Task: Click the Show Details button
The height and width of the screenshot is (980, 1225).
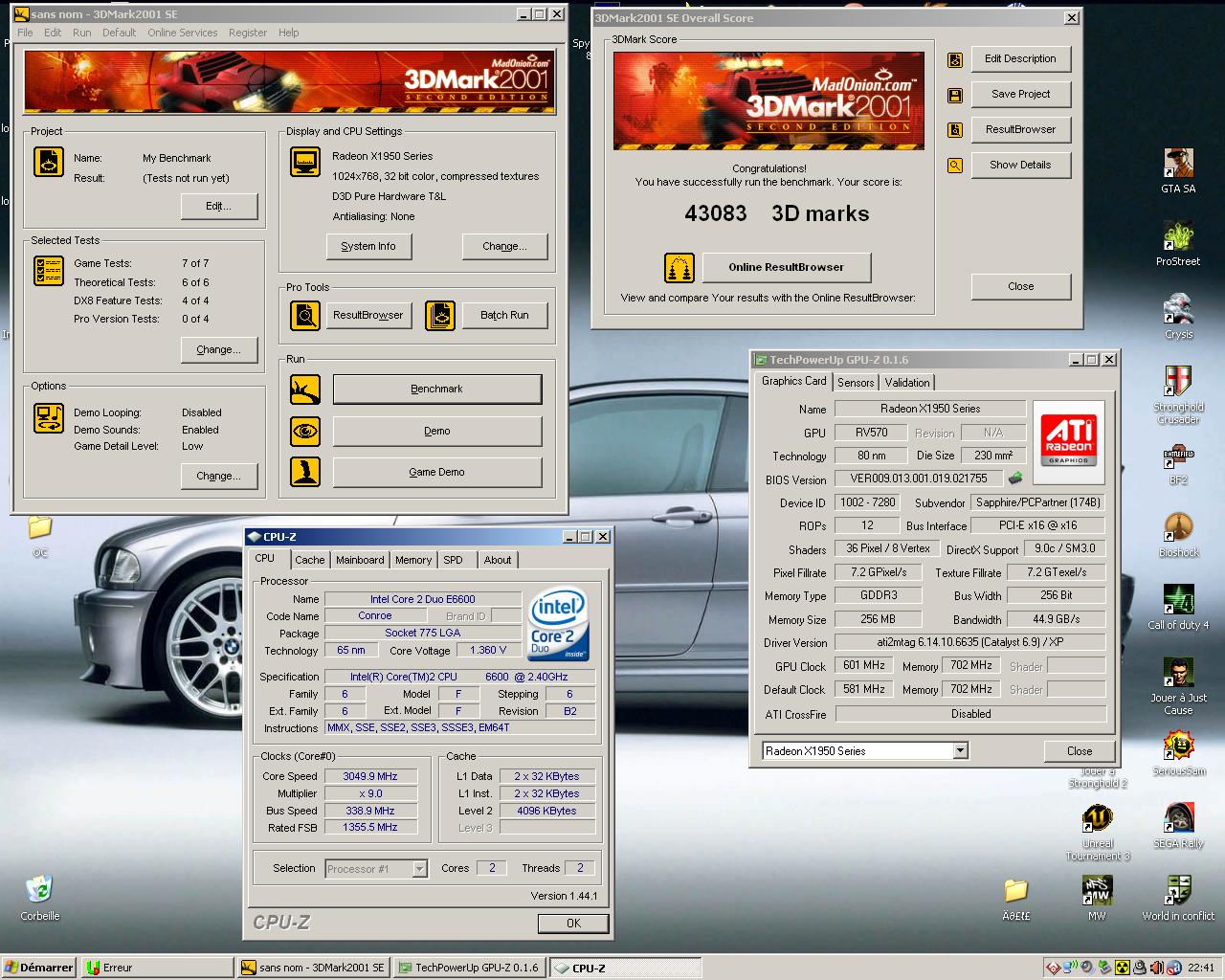Action: [1020, 166]
